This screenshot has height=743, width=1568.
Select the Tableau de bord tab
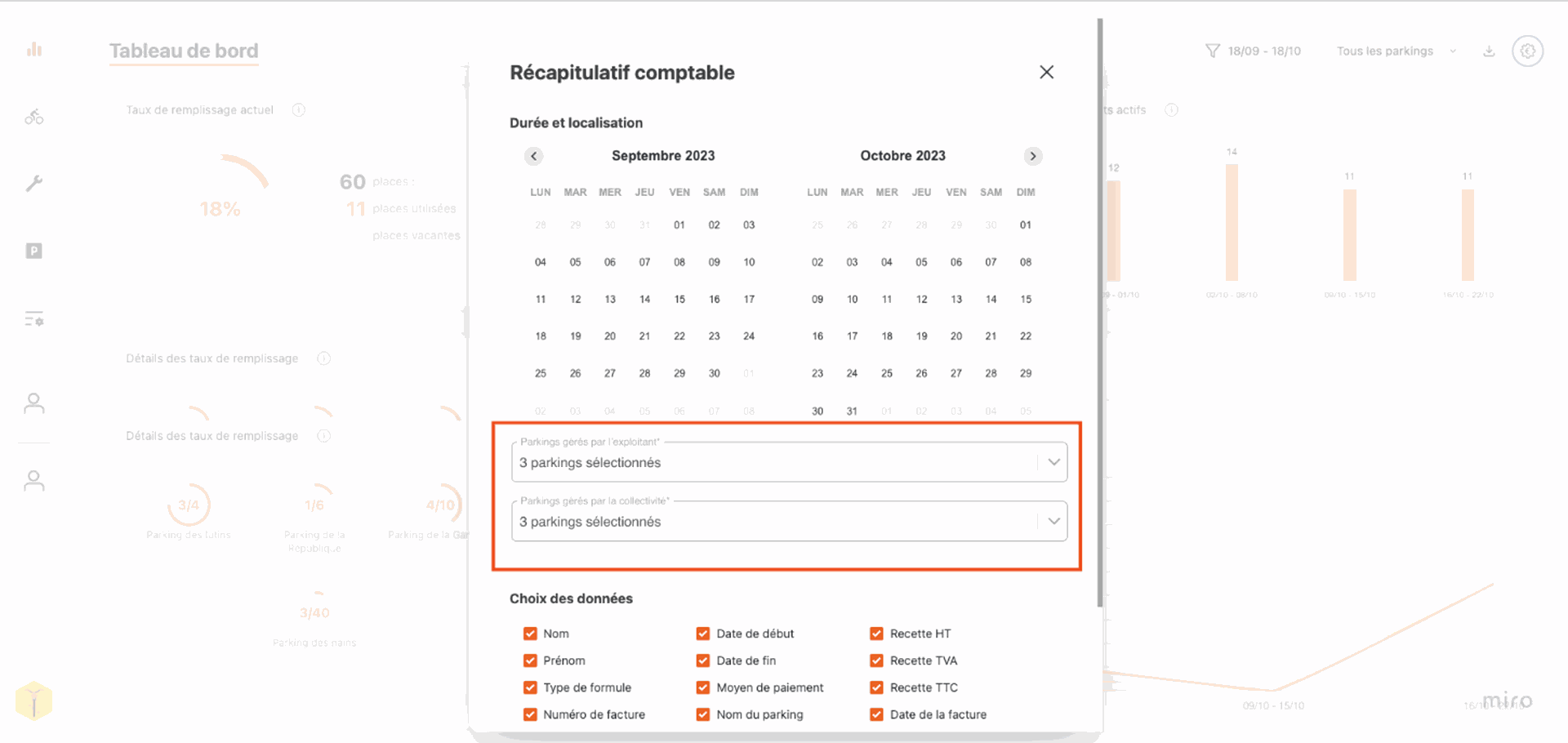point(184,51)
